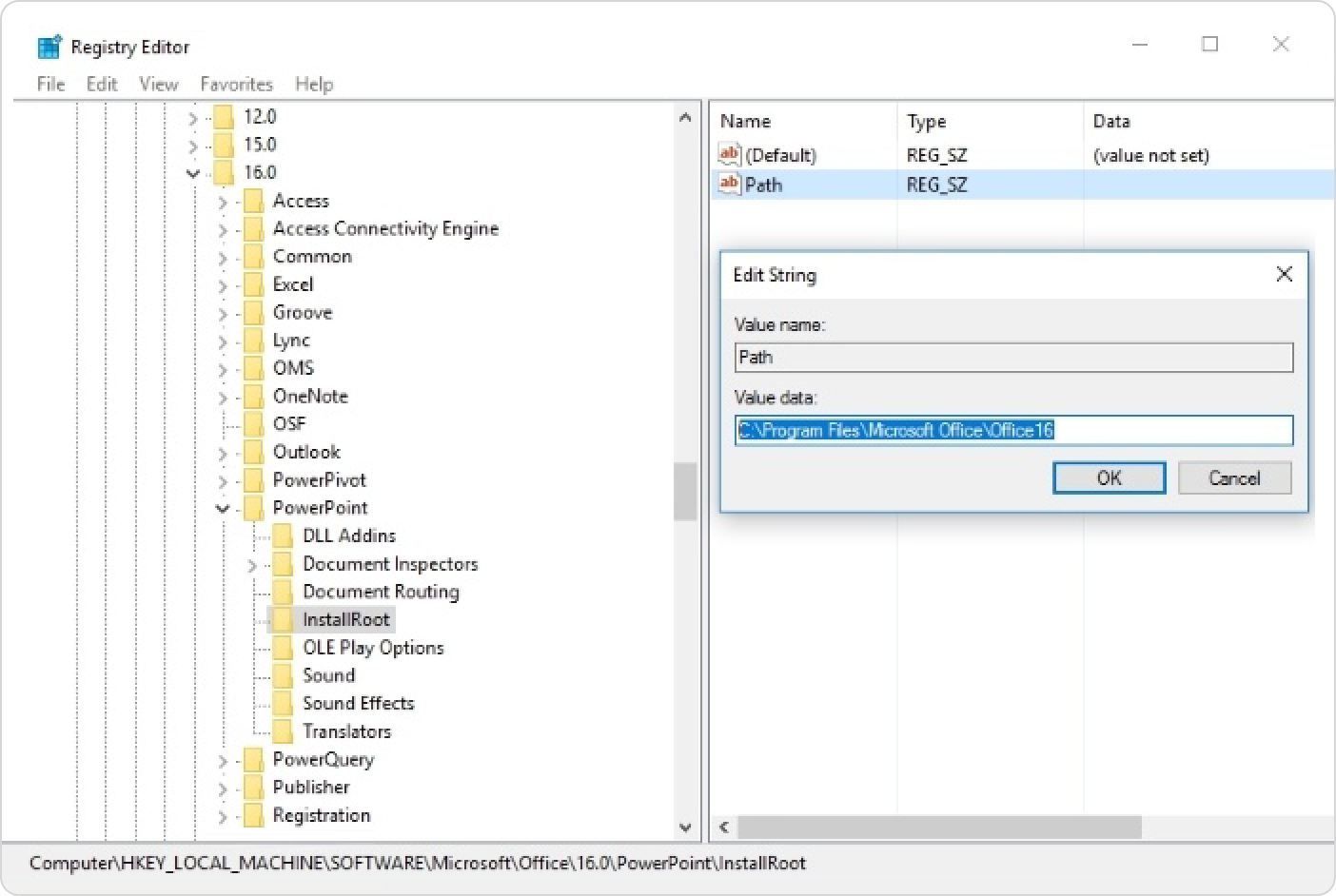Click the Lync folder icon
Screen dimensions: 1336x896
point(253,341)
